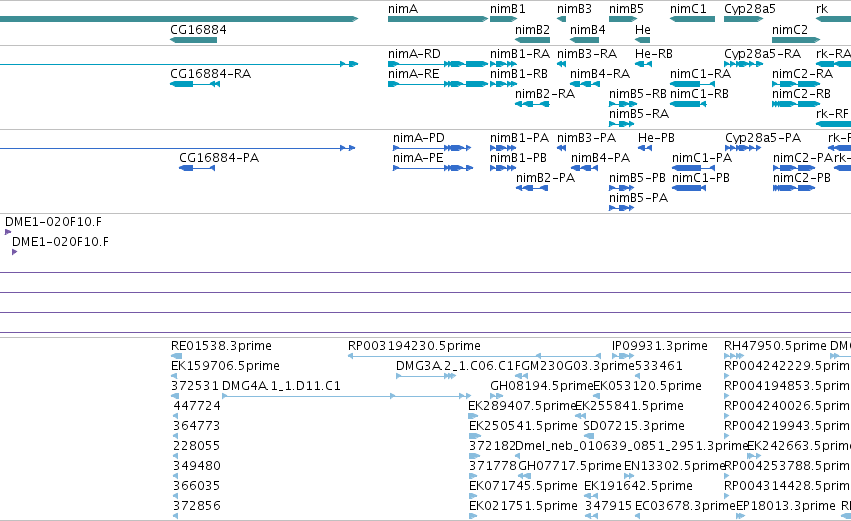Select EST EK250541.5prime
This screenshot has height=521, width=851.
(x=523, y=426)
